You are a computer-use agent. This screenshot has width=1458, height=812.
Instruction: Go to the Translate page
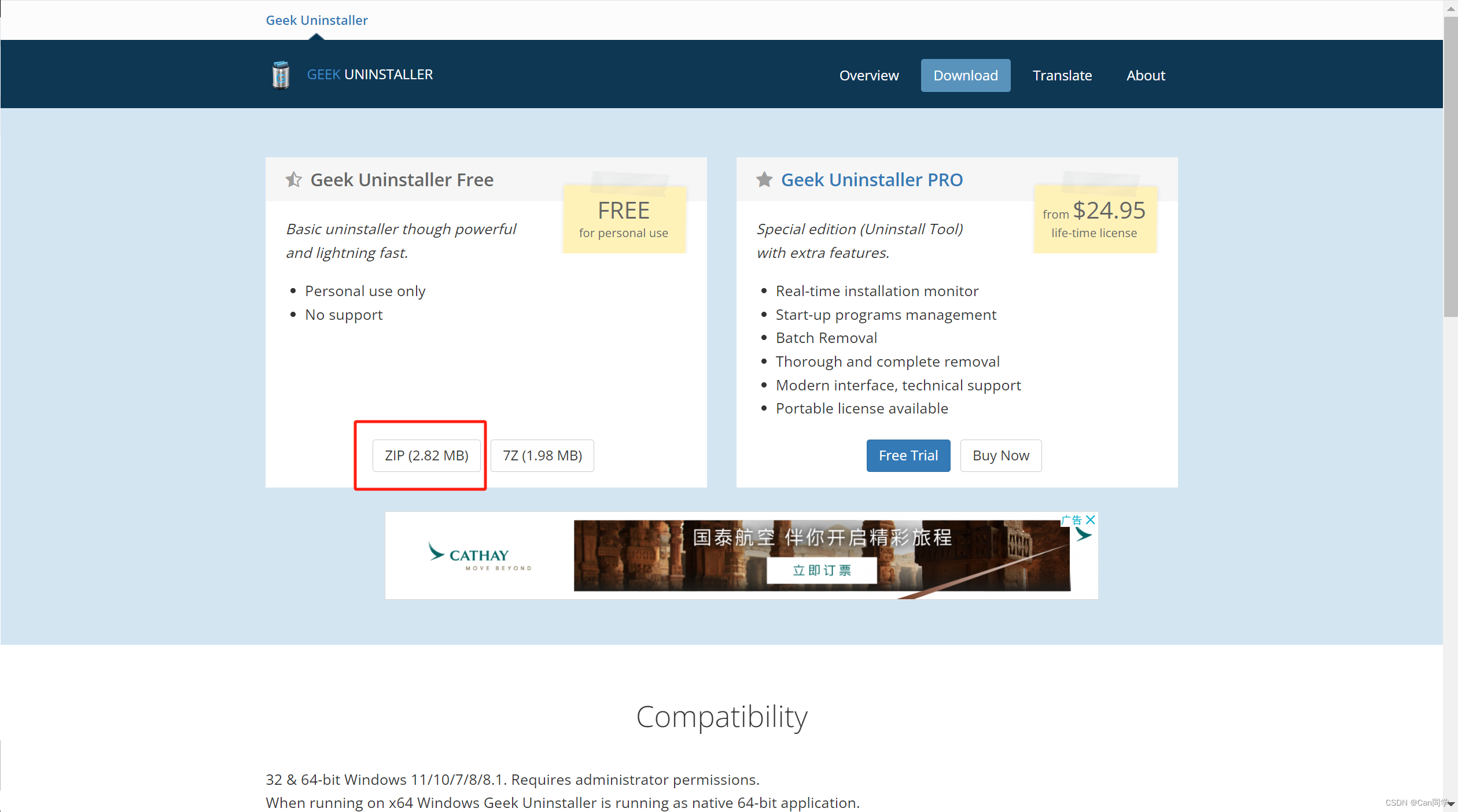click(x=1062, y=76)
